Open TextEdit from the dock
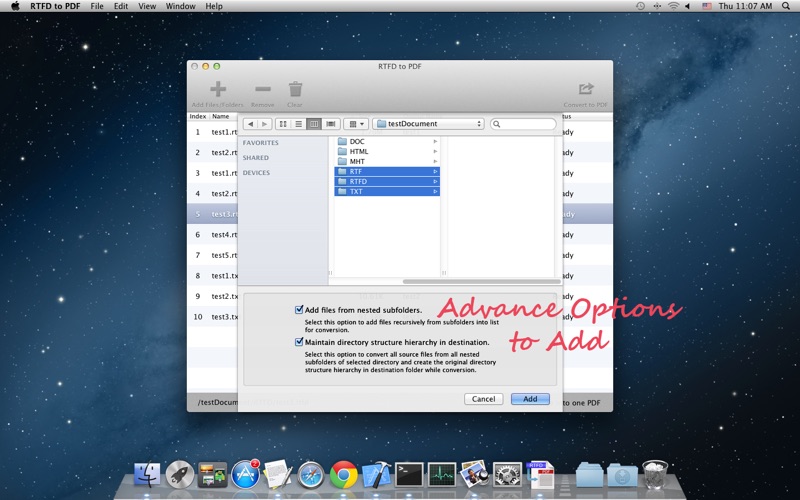This screenshot has height=500, width=800. pyautogui.click(x=278, y=474)
